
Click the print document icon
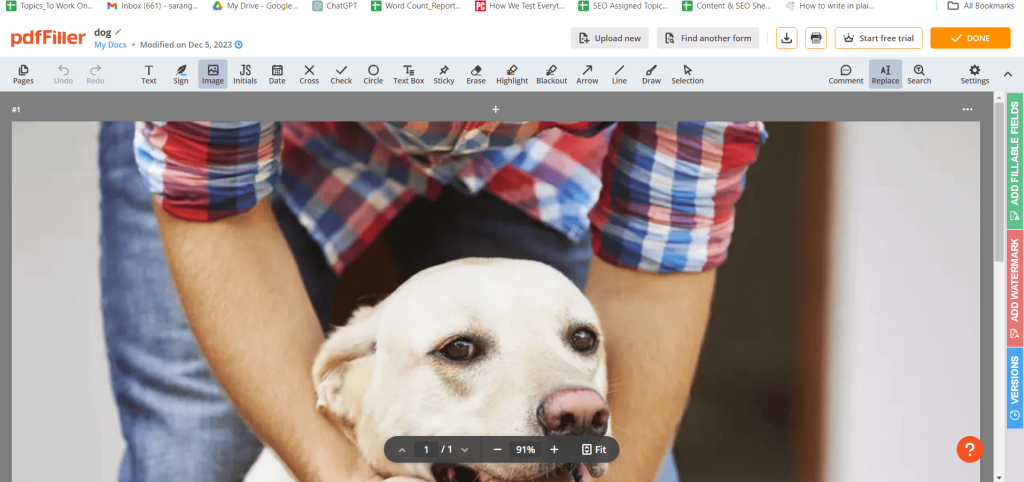[816, 38]
